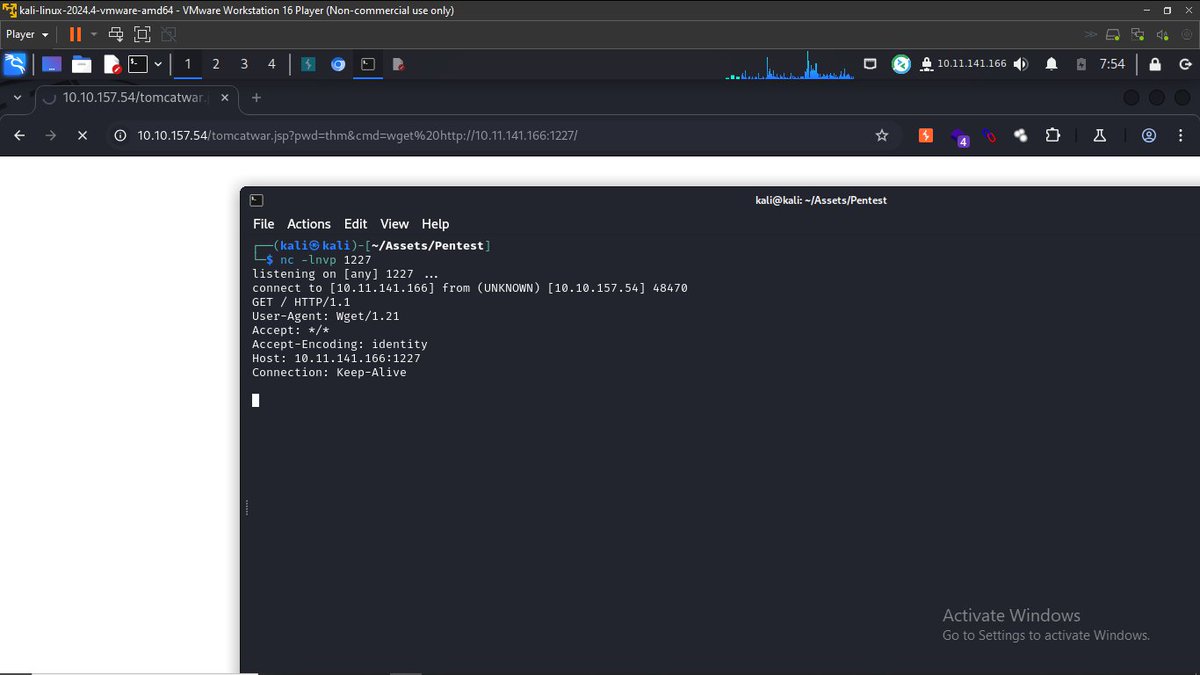This screenshot has width=1200, height=675.
Task: Switch to workspace 1
Action: click(x=187, y=64)
